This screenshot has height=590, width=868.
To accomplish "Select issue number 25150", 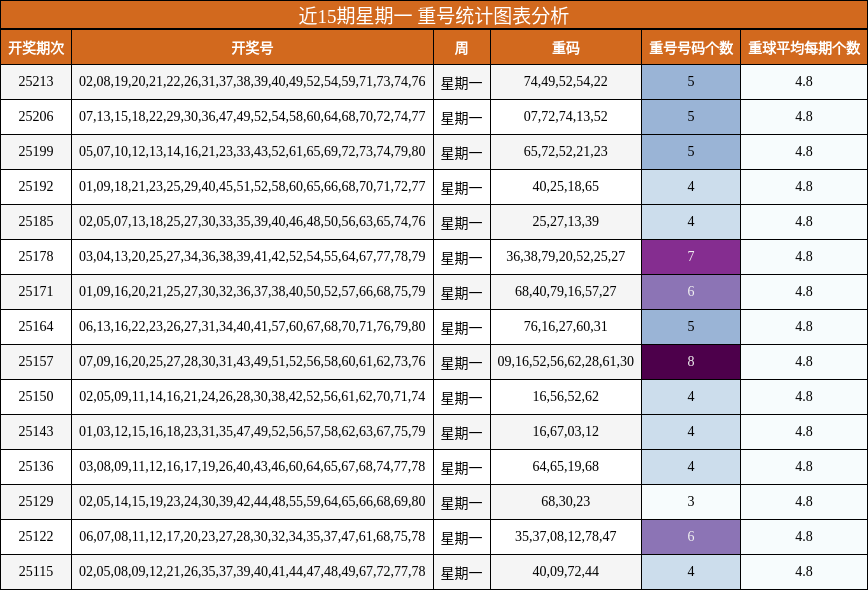I will (x=36, y=396).
